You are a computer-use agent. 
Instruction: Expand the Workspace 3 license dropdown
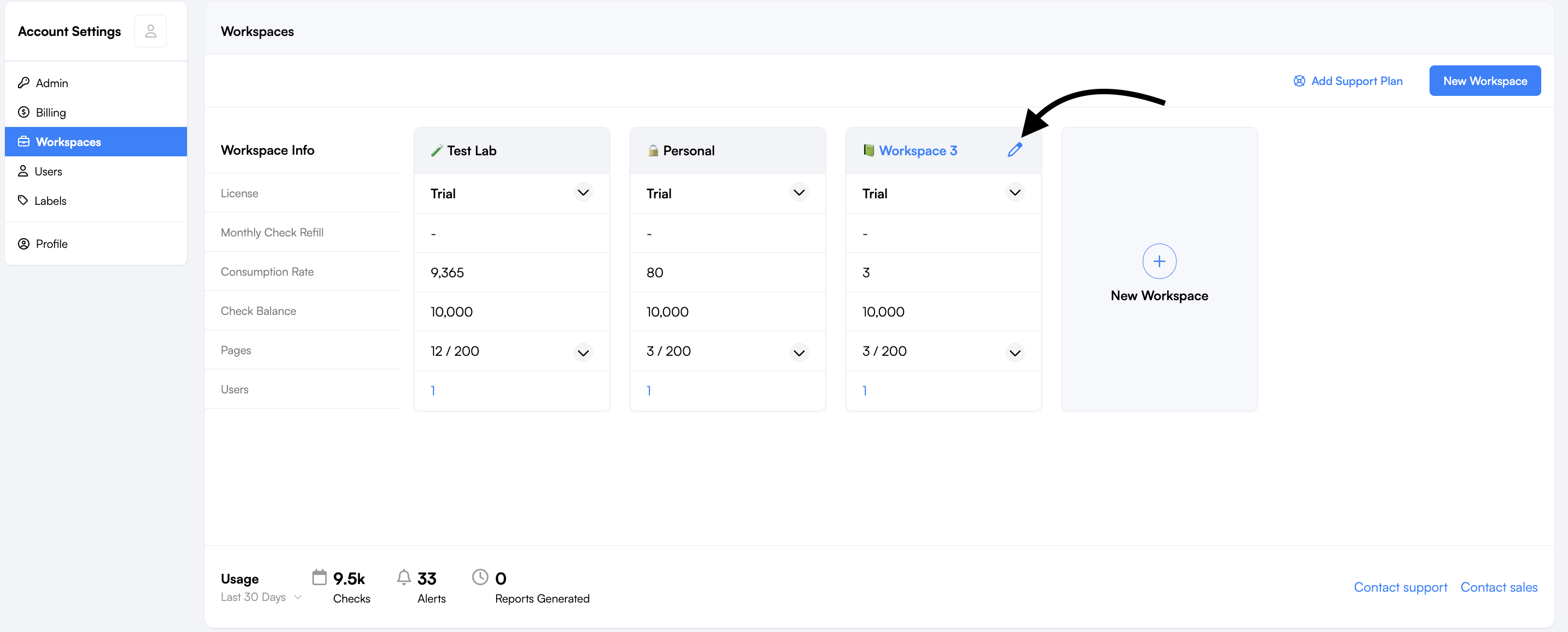[1015, 193]
